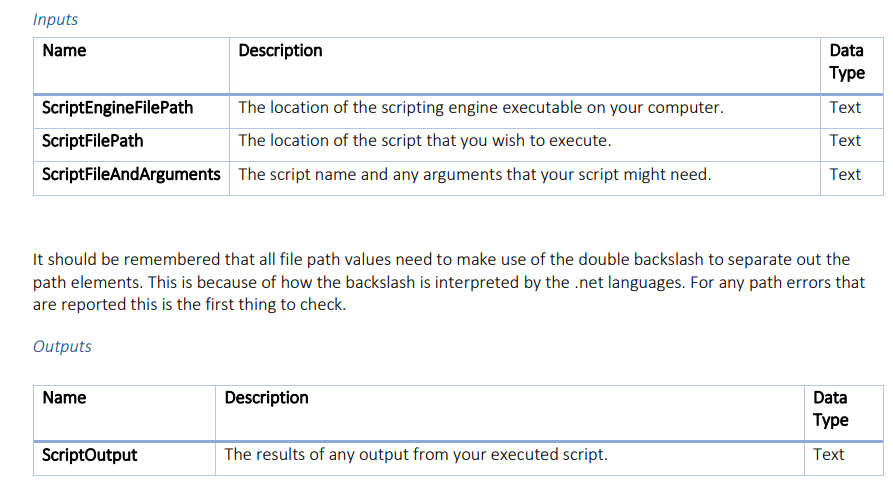Click the Text data type for ScriptEngineFilePath
The image size is (893, 484).
pyautogui.click(x=845, y=108)
